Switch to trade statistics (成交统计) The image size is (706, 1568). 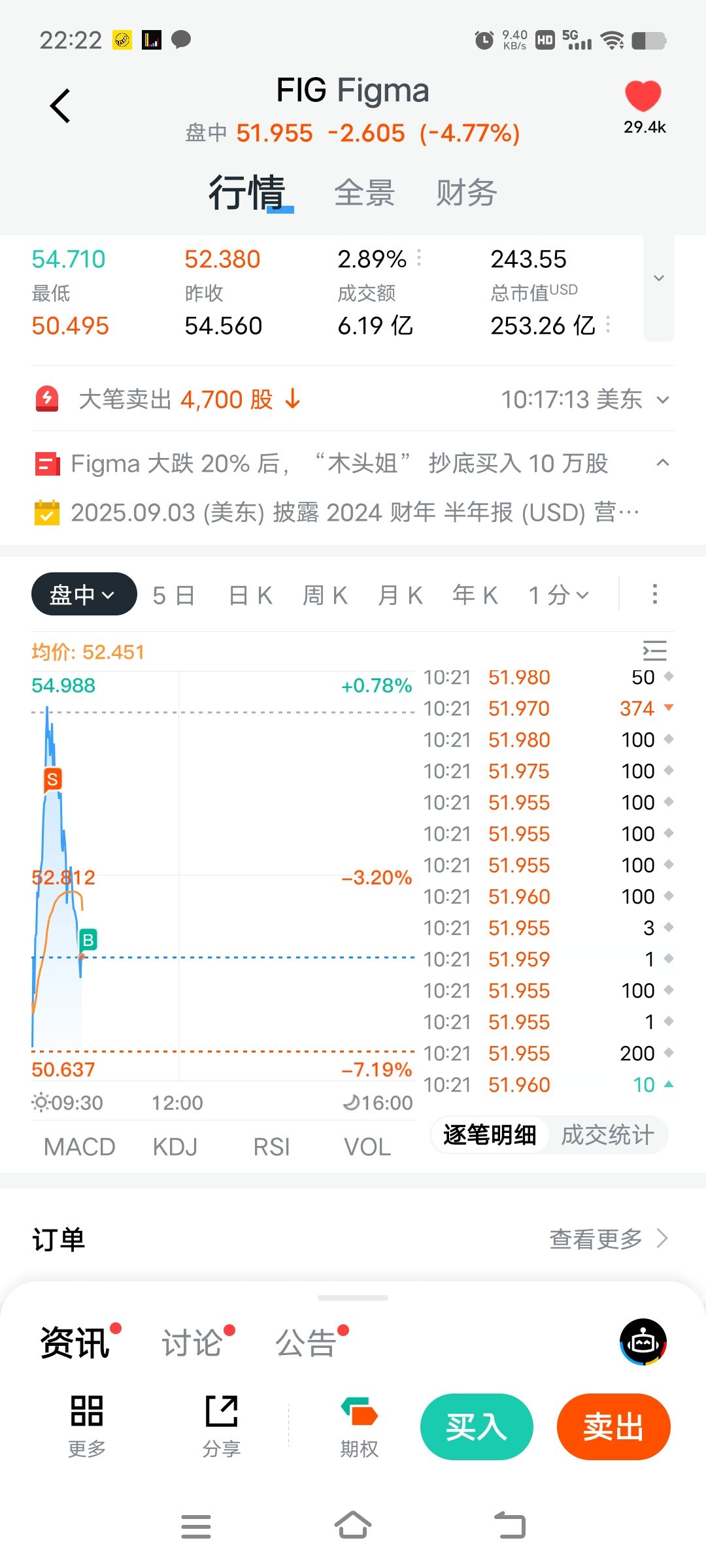[607, 1135]
